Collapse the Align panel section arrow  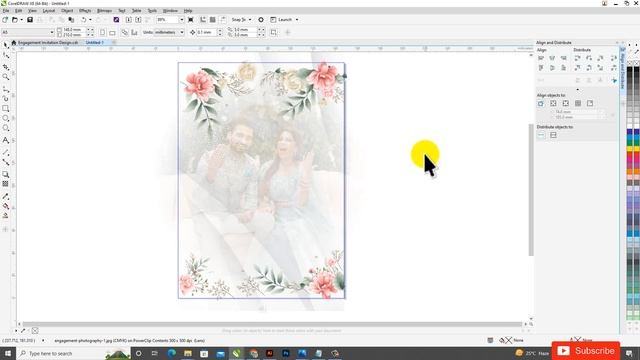(x=577, y=89)
